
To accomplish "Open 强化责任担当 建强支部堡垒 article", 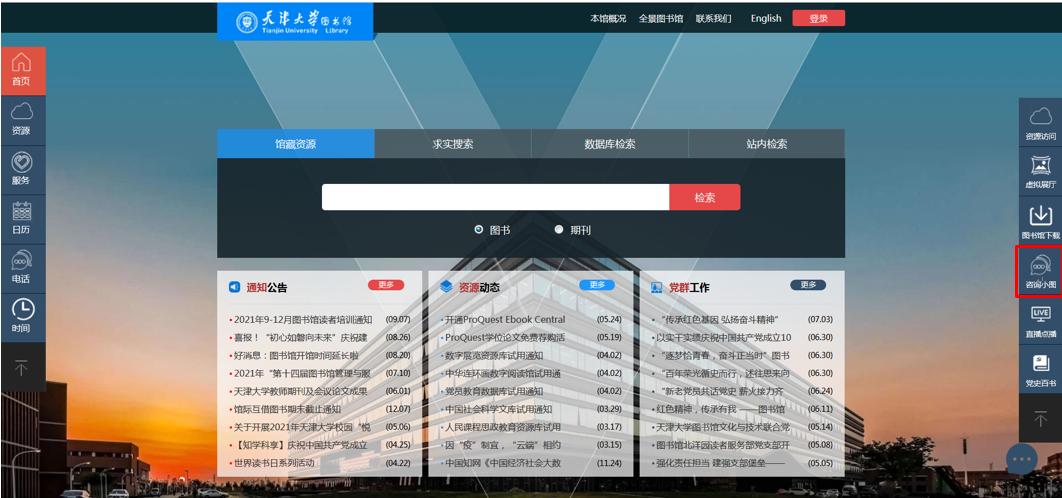I will tap(721, 463).
